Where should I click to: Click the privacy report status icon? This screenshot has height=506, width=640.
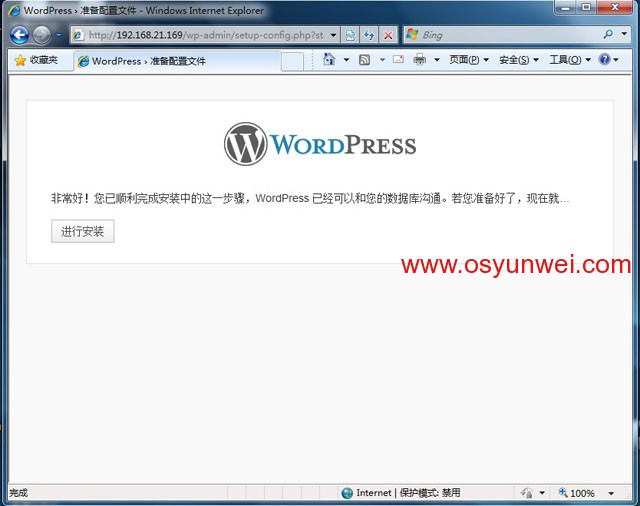click(x=527, y=493)
